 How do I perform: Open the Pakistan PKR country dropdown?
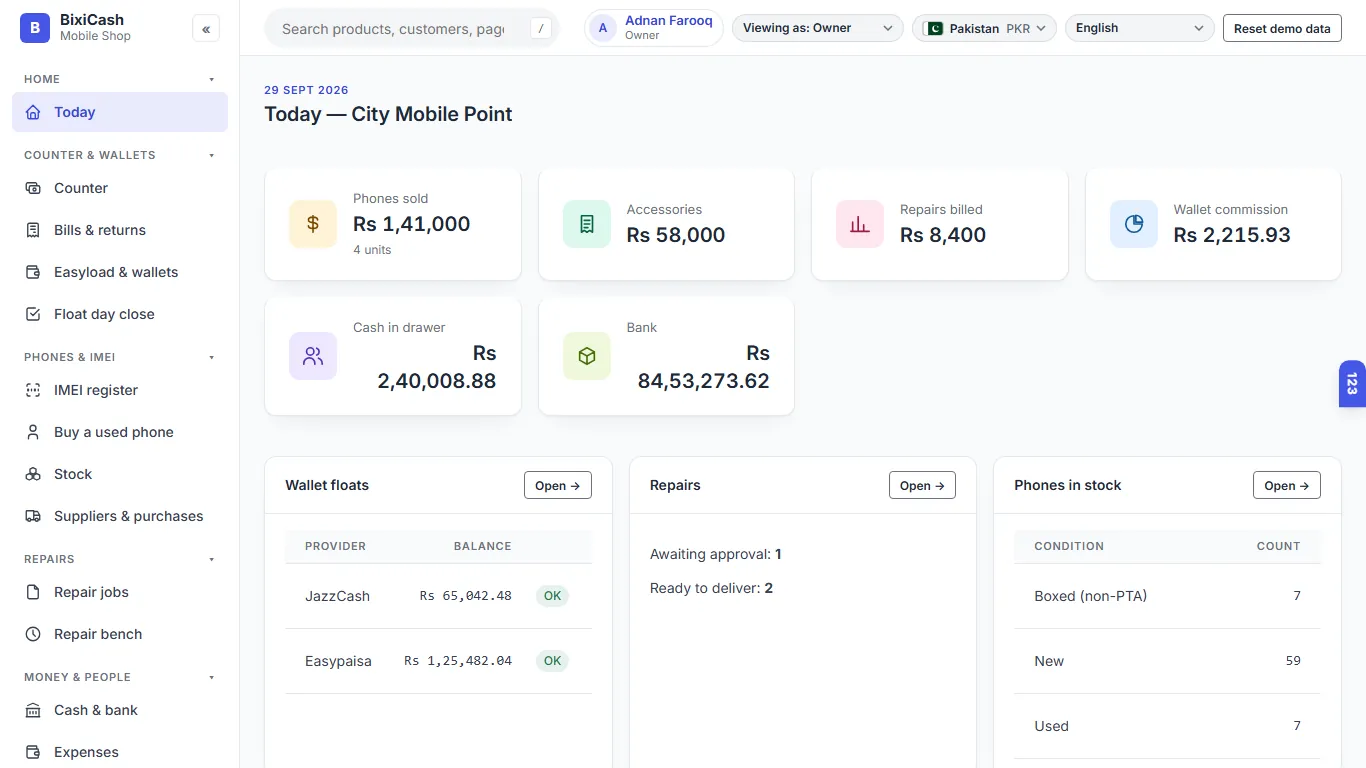tap(984, 28)
